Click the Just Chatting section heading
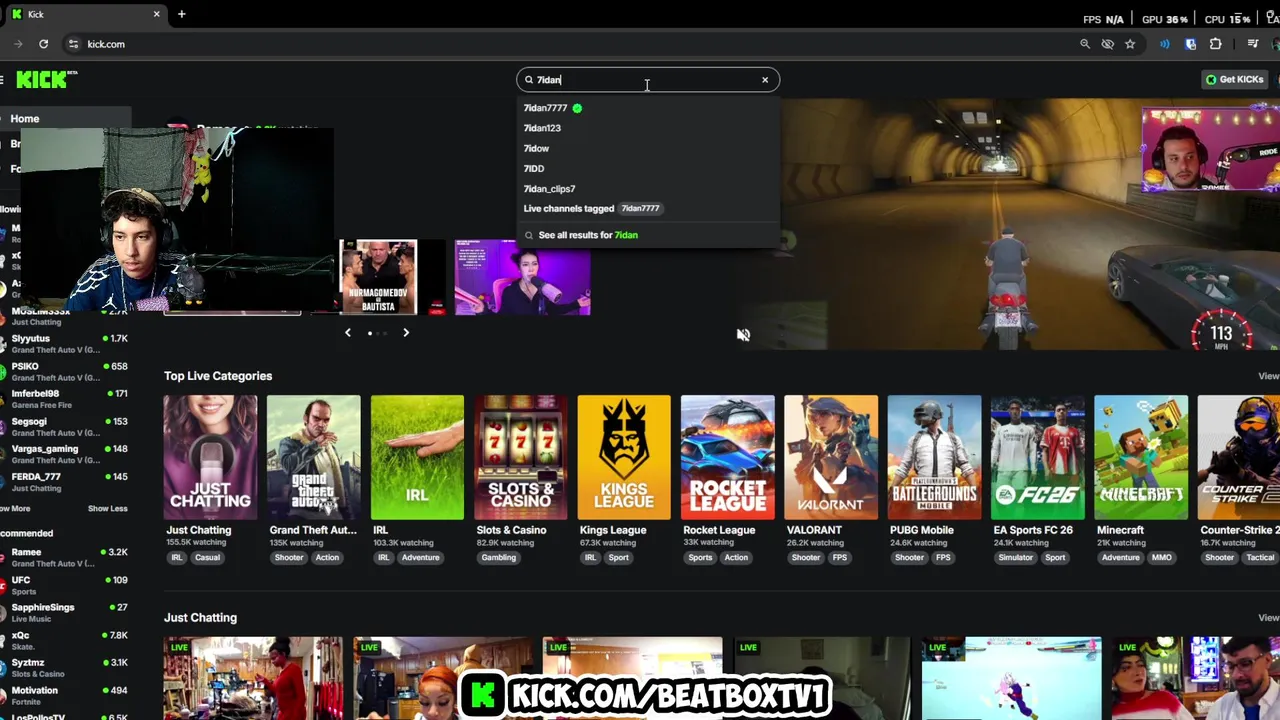This screenshot has width=1280, height=720. (200, 618)
